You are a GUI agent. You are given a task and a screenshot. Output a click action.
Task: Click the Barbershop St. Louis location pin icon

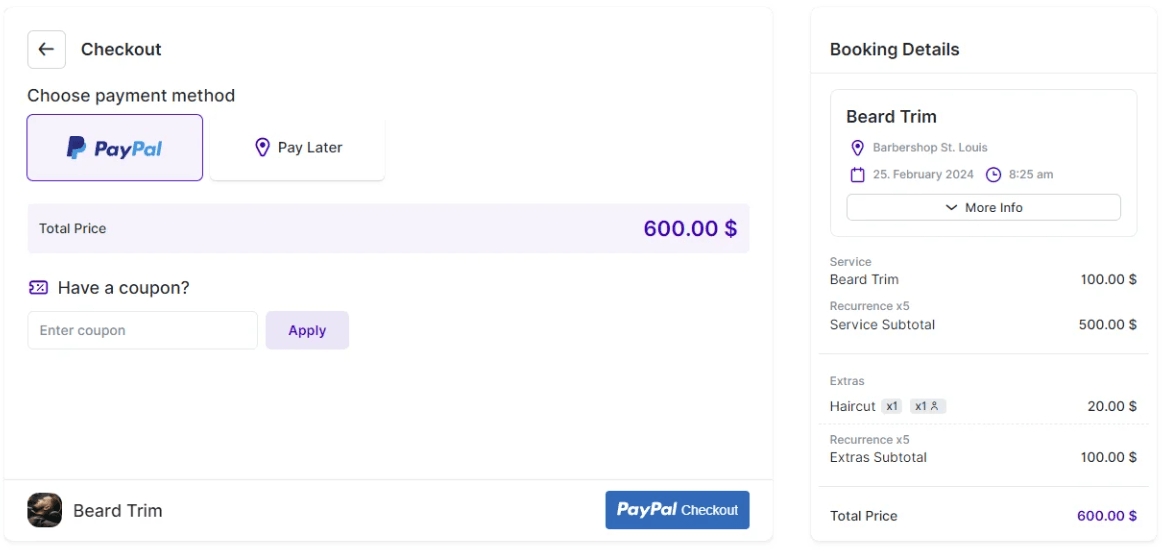[857, 148]
